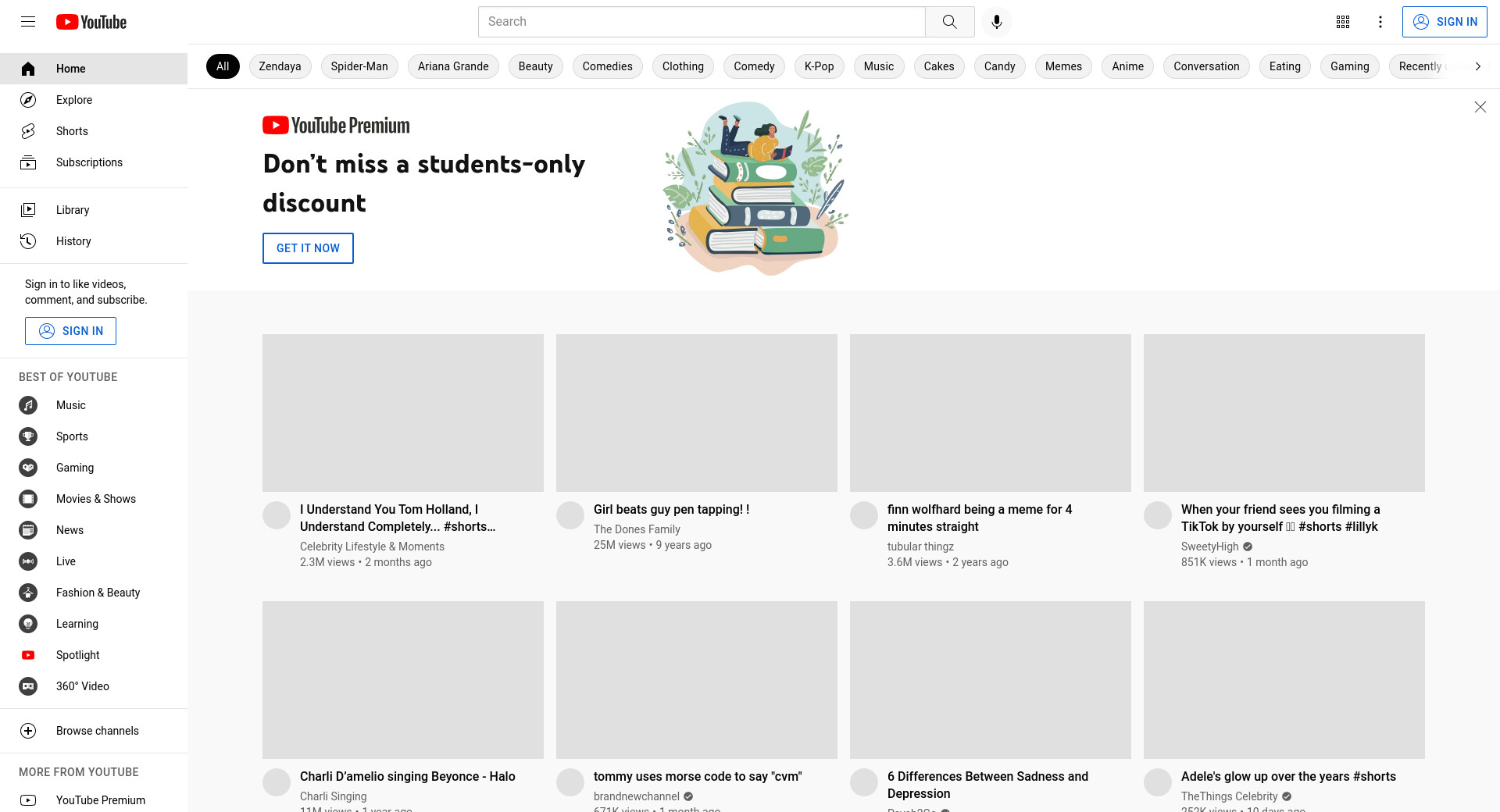
Task: Click the sidebar SIGN IN button
Action: coord(70,331)
